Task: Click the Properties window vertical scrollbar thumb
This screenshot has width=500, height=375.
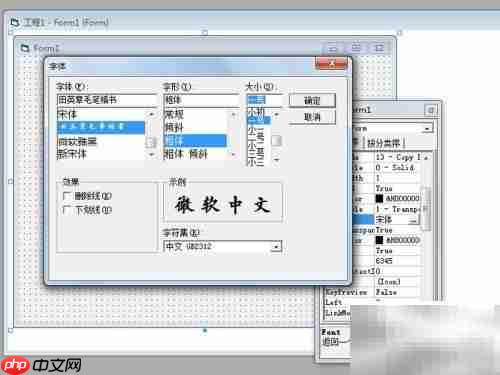Action: [427, 208]
